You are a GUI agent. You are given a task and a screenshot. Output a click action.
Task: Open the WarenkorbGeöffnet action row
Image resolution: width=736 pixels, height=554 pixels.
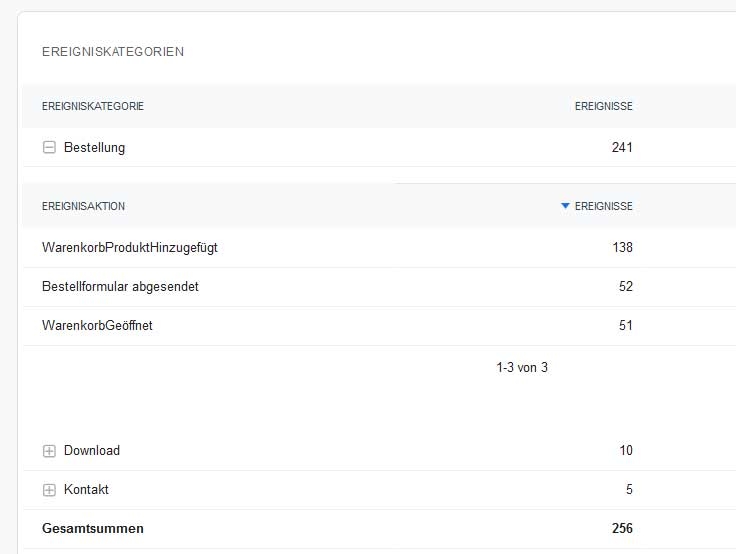(x=98, y=326)
